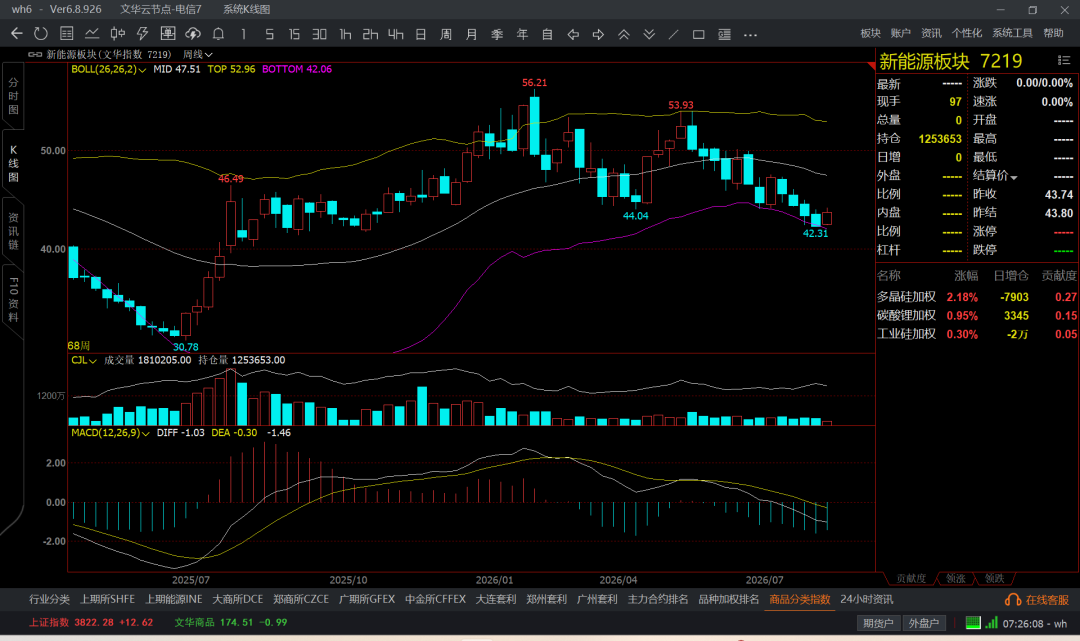Open the 资讯 menu
This screenshot has width=1080, height=641.
pos(931,33)
